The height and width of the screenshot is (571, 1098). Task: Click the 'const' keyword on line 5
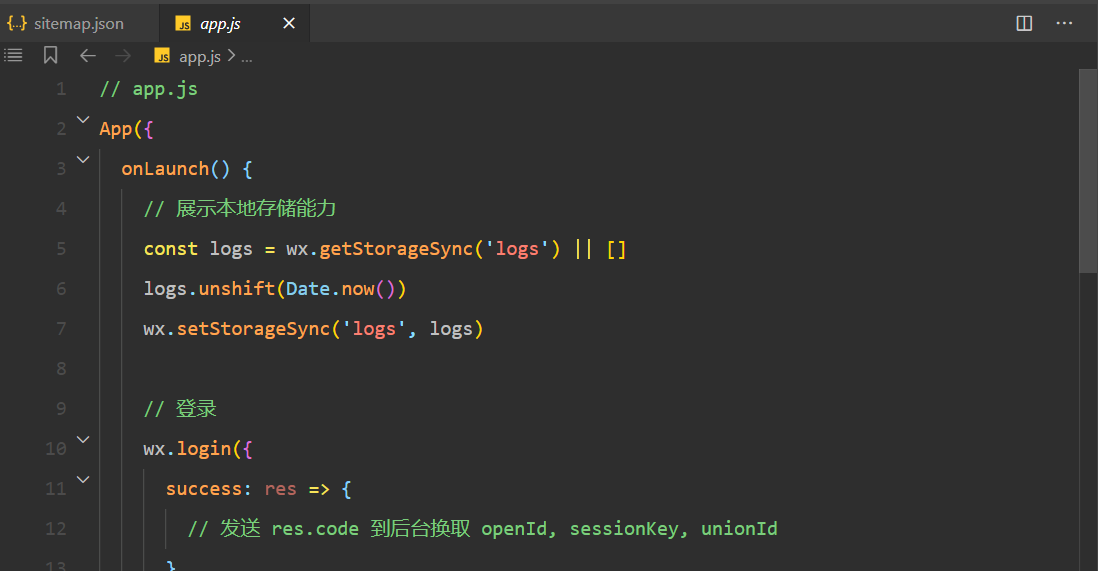171,249
